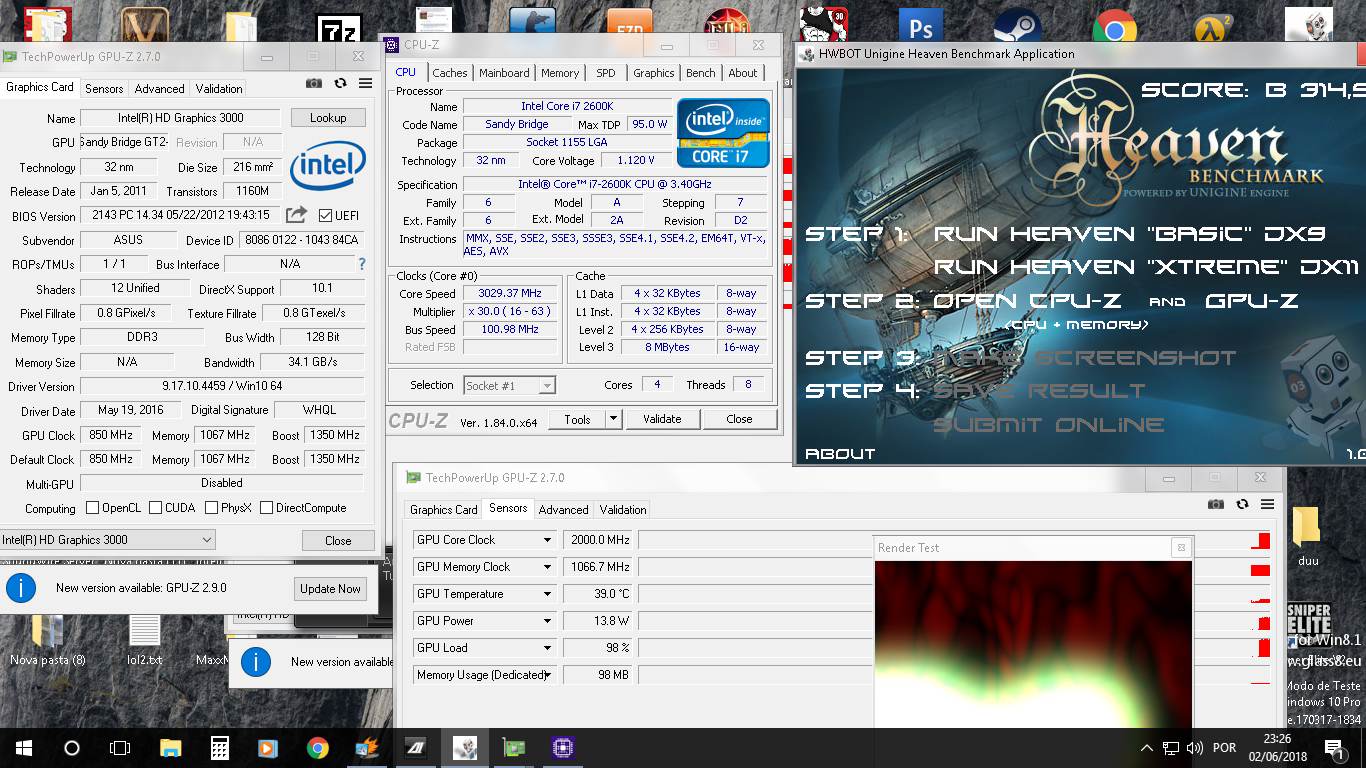
Task: Toggle OpenCL checkbox
Action: 92,508
